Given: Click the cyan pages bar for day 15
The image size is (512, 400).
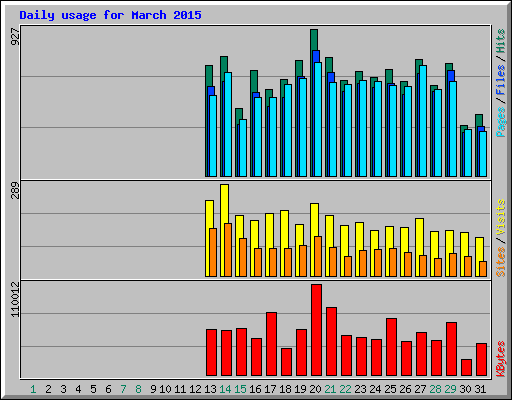Looking at the screenshot, I should coord(243,148).
